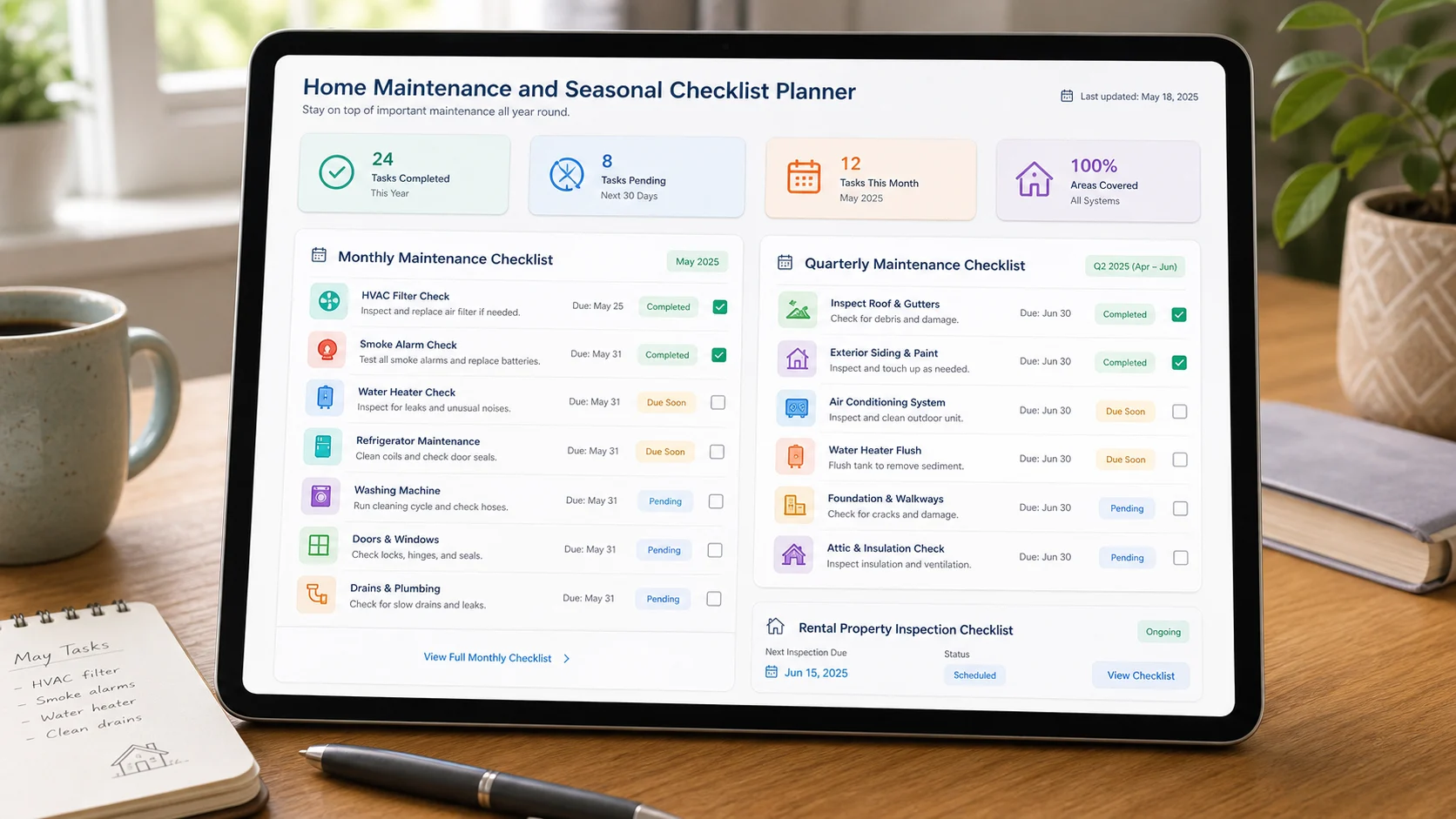1456x819 pixels.
Task: Uncheck the Smoke Alarm Check checkbox
Action: coord(719,354)
